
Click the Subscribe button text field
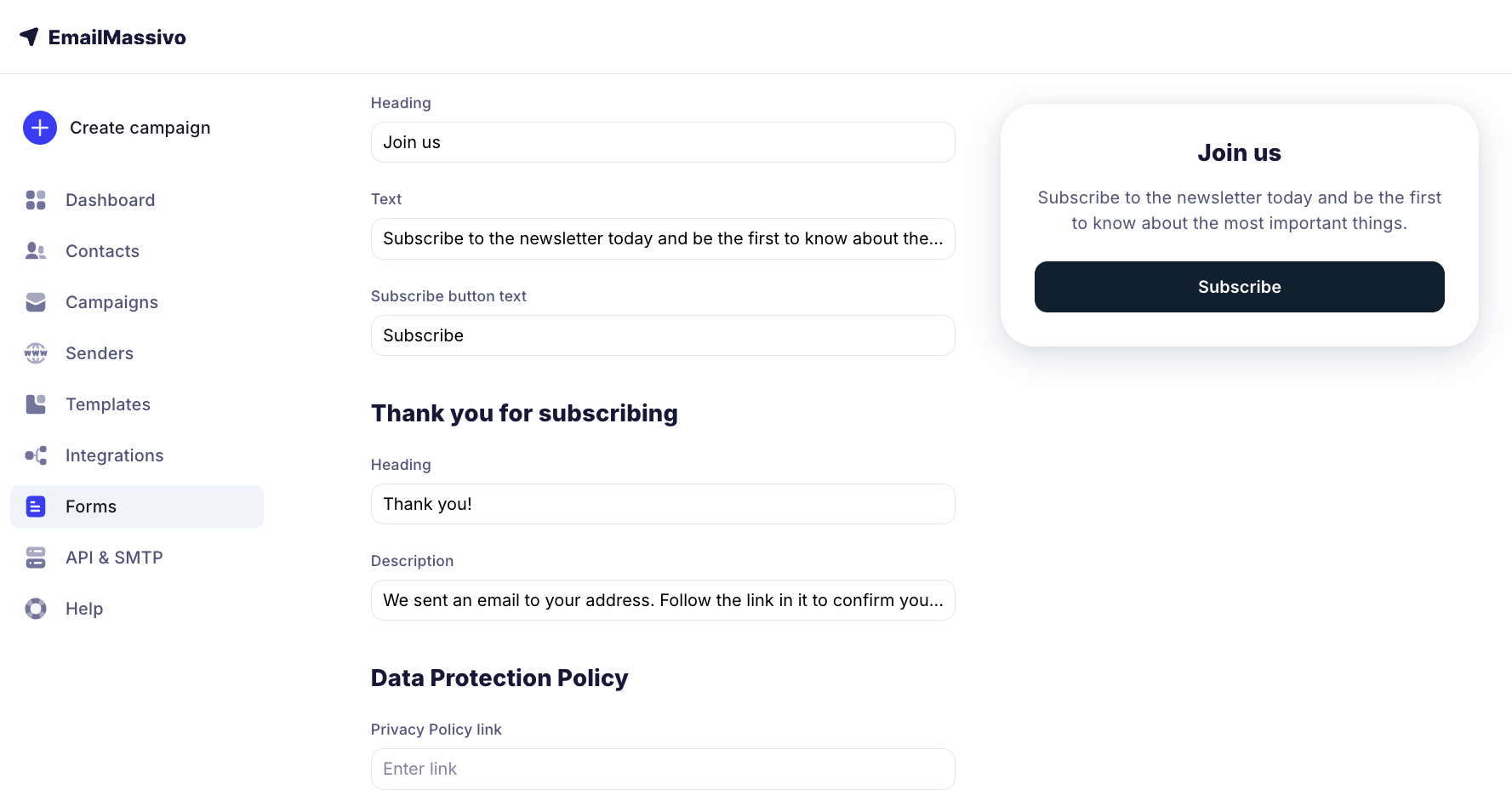[x=663, y=335]
